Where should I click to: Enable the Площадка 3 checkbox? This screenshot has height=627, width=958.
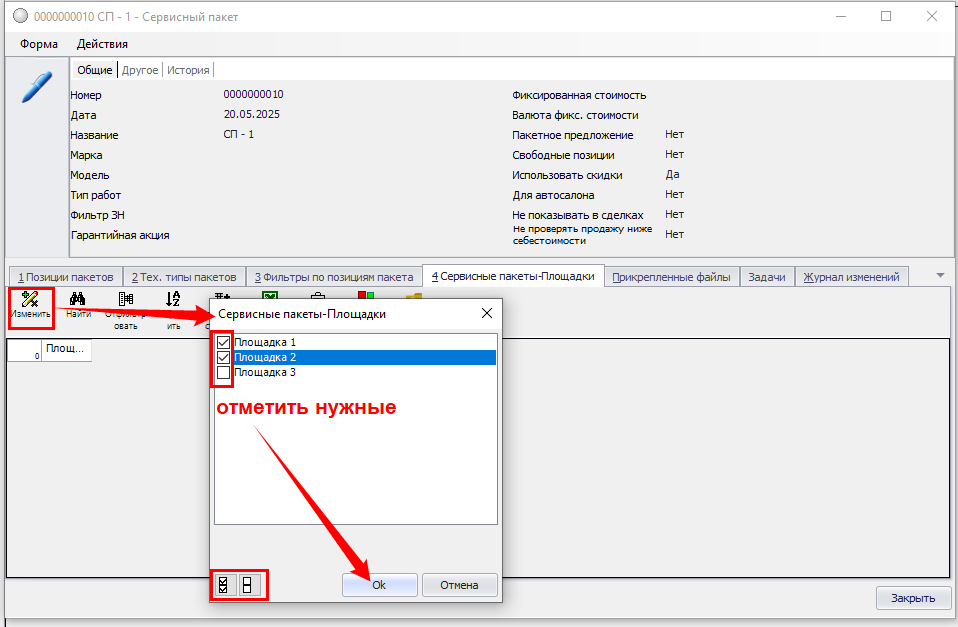click(224, 372)
